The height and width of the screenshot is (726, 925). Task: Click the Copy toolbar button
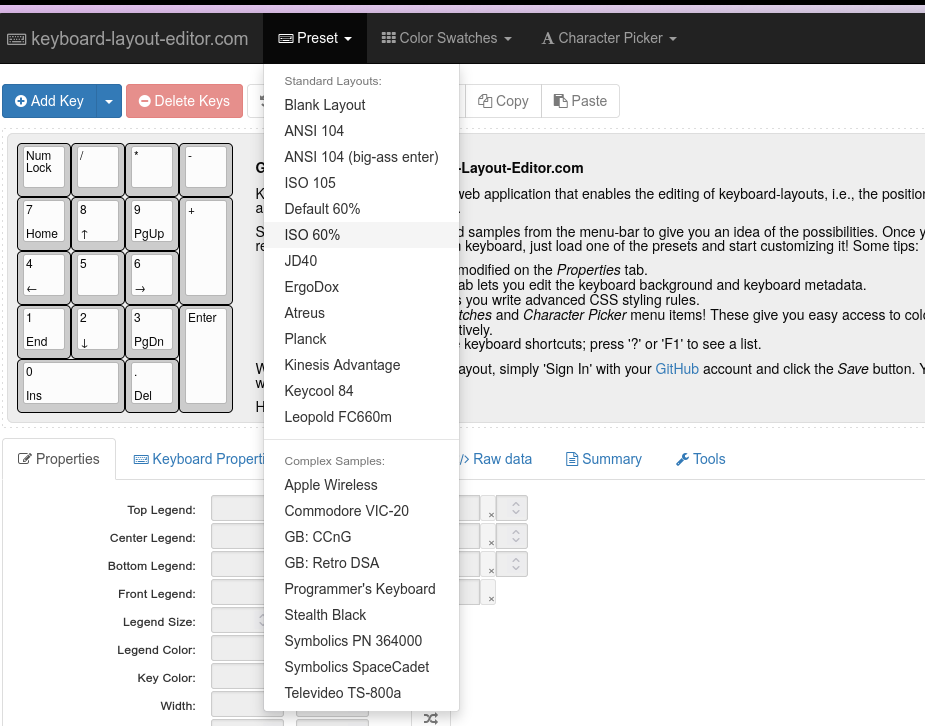click(503, 101)
